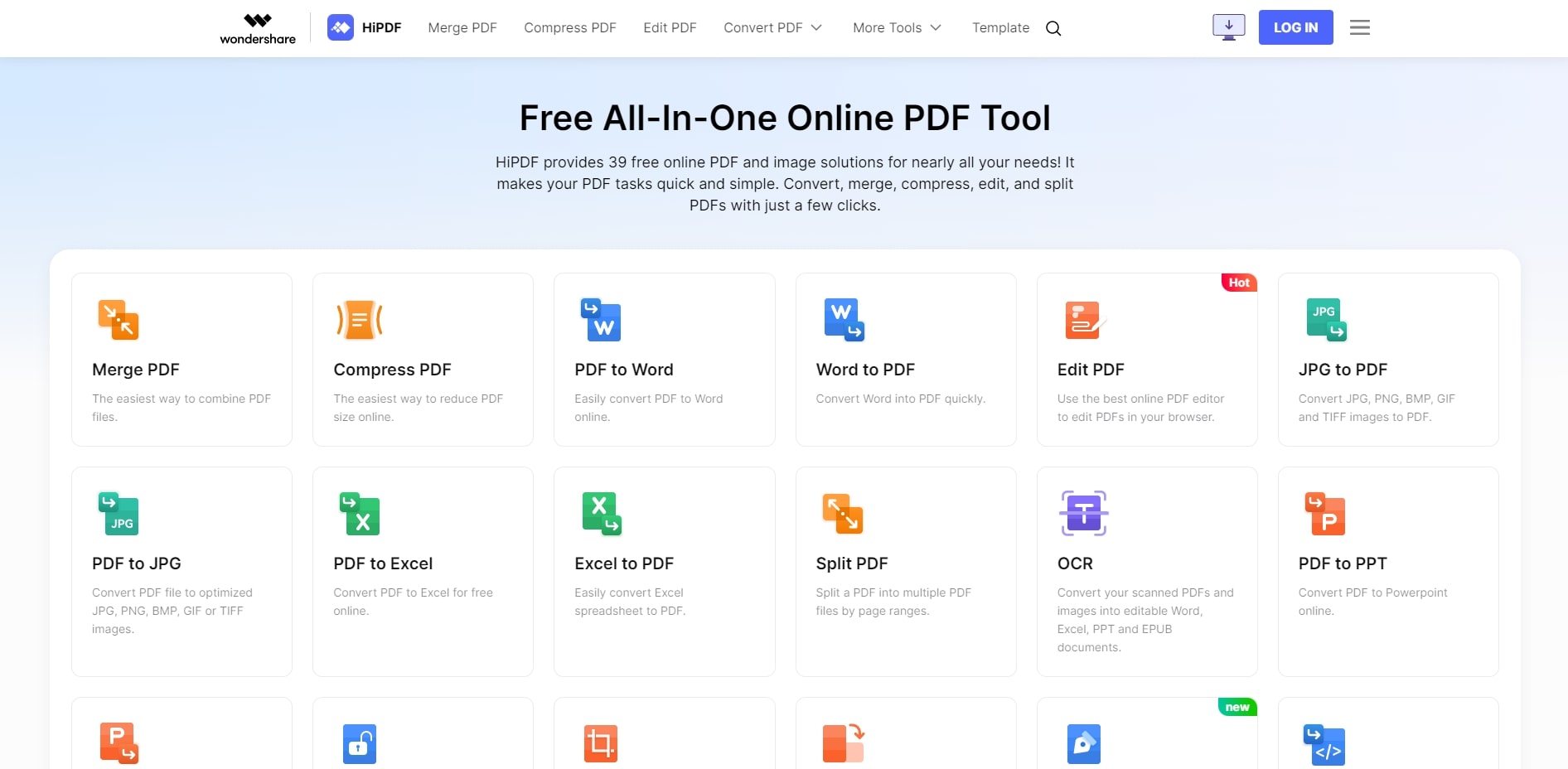Screen dimensions: 1568x769
Task: Click 'Convert PDF to Excel for free online.'
Action: tap(413, 602)
